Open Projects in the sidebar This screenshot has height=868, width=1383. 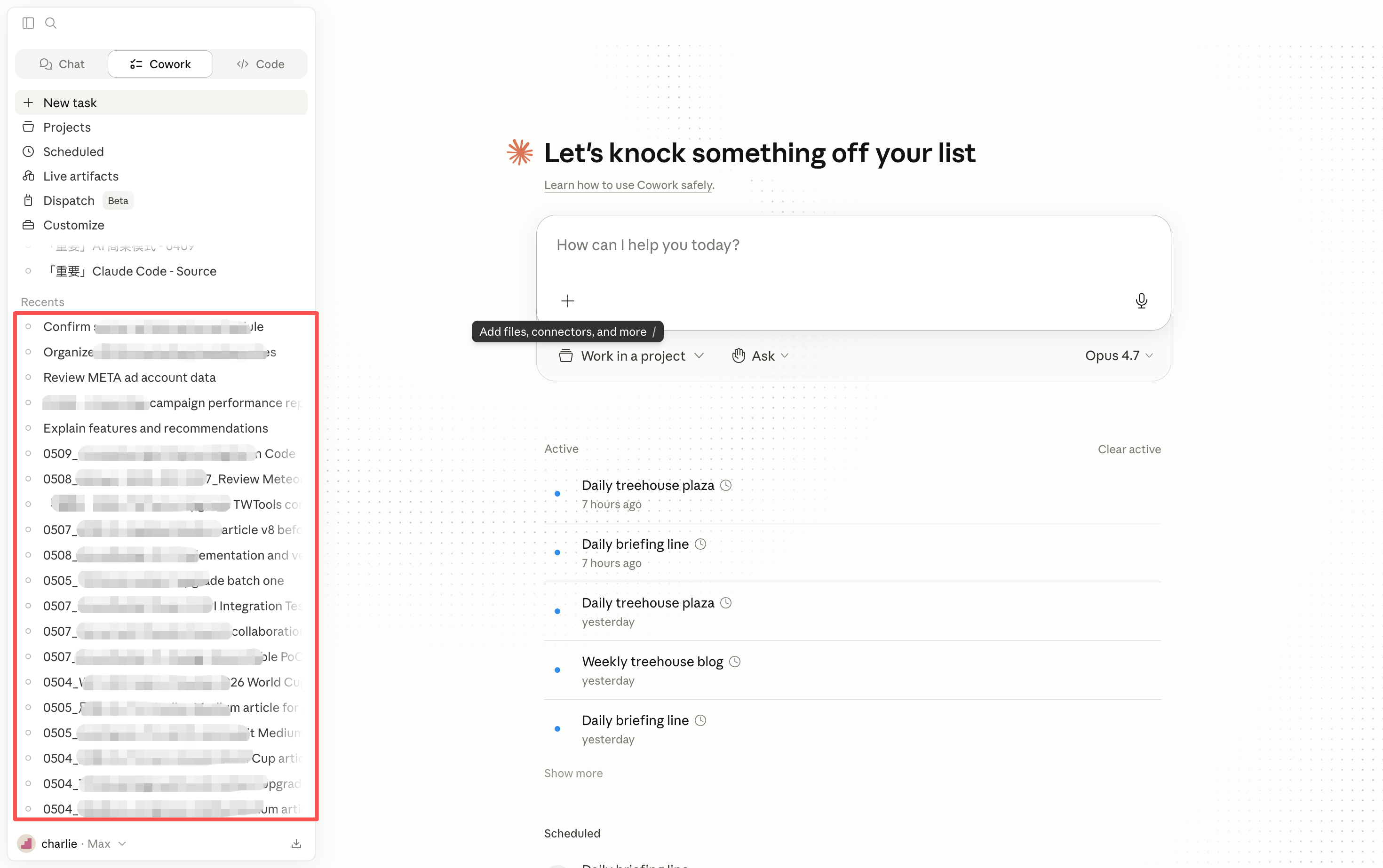click(161, 127)
